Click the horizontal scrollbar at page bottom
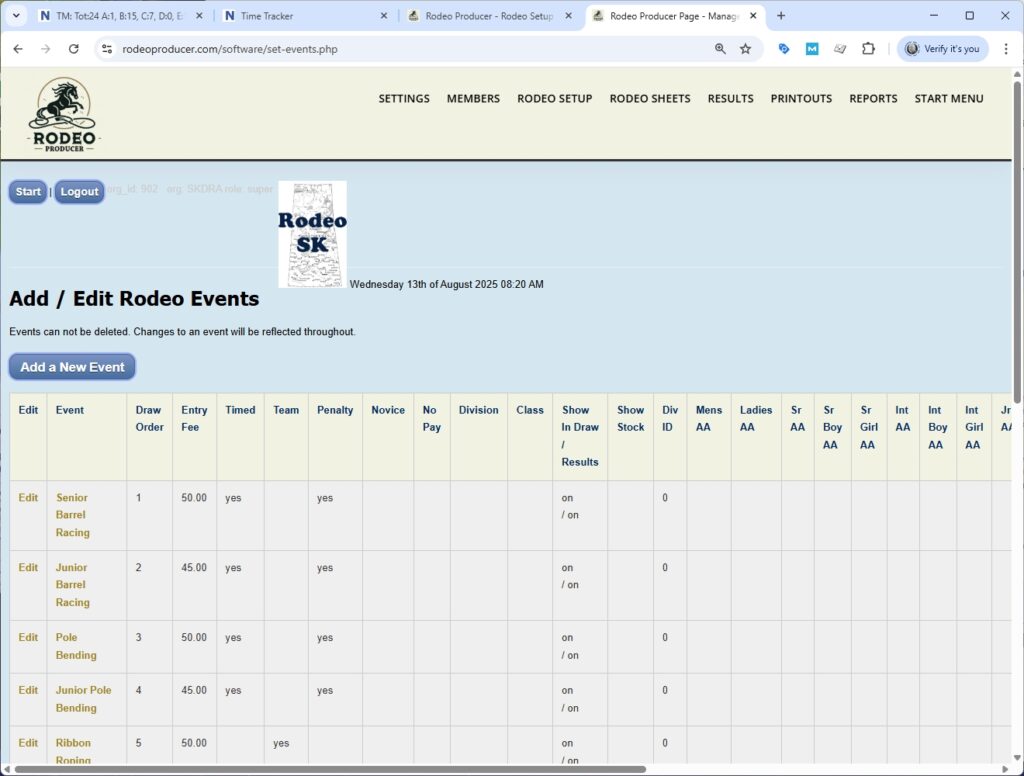Viewport: 1024px width, 776px height. (x=330, y=769)
